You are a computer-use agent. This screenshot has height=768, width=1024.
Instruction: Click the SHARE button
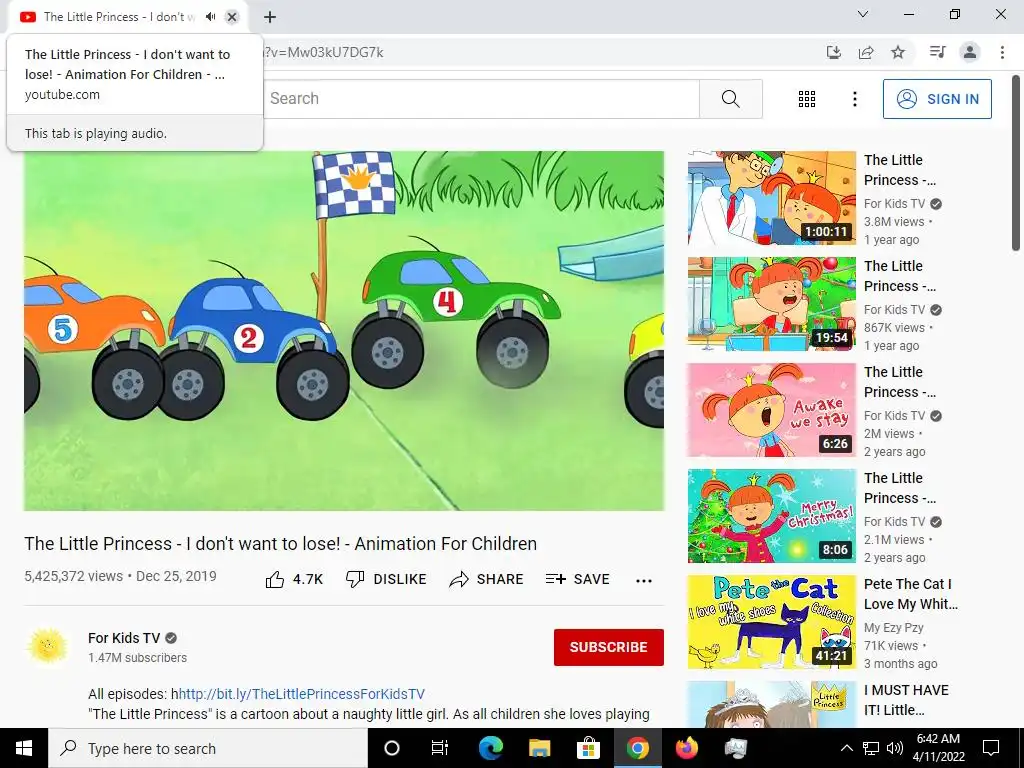tap(487, 579)
